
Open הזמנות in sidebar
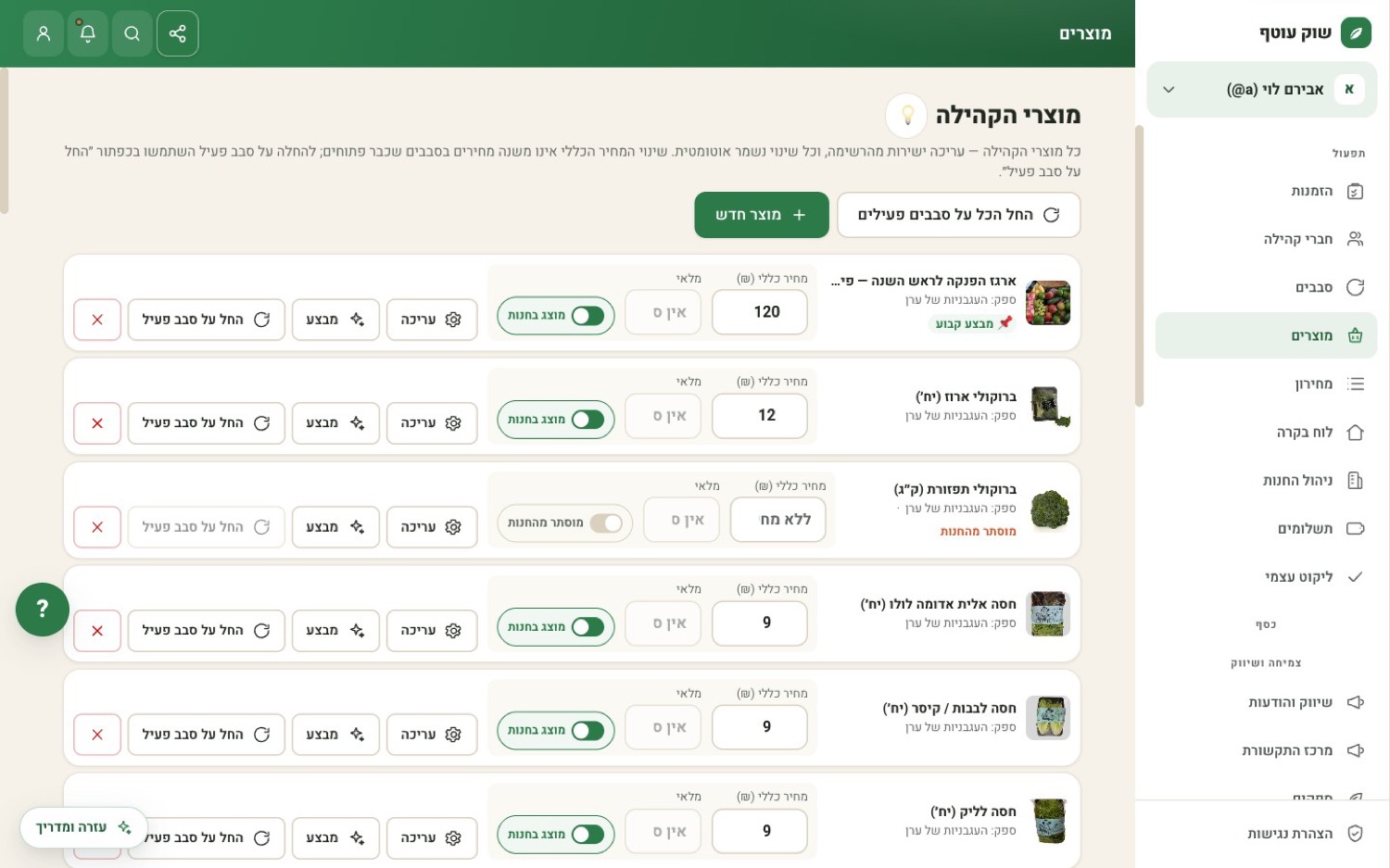click(x=1266, y=191)
